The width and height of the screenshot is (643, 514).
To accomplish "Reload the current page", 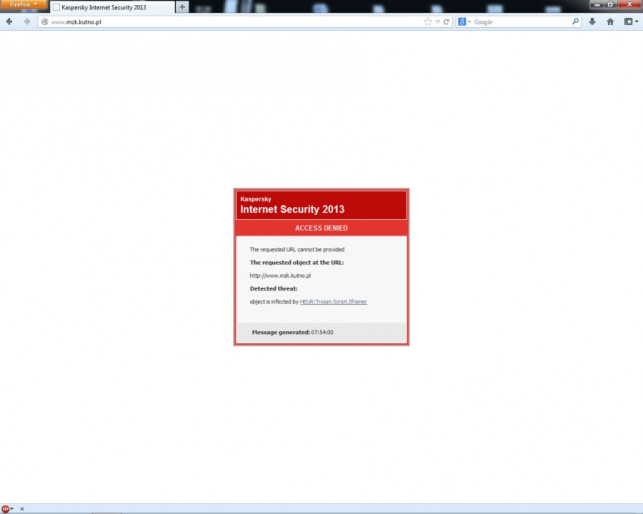I will tap(446, 22).
